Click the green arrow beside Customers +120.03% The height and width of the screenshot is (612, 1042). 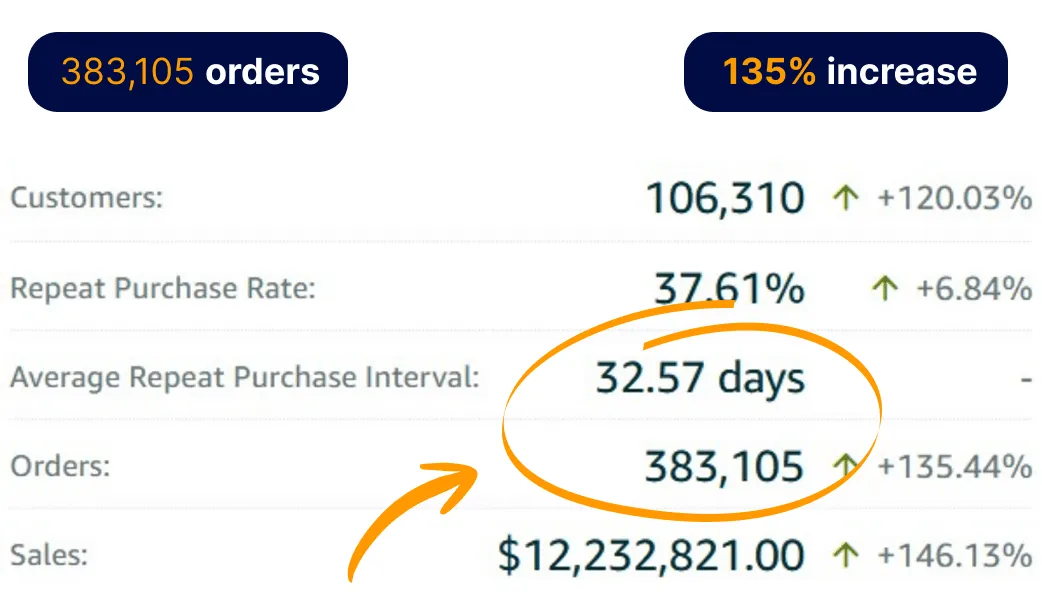(x=845, y=198)
